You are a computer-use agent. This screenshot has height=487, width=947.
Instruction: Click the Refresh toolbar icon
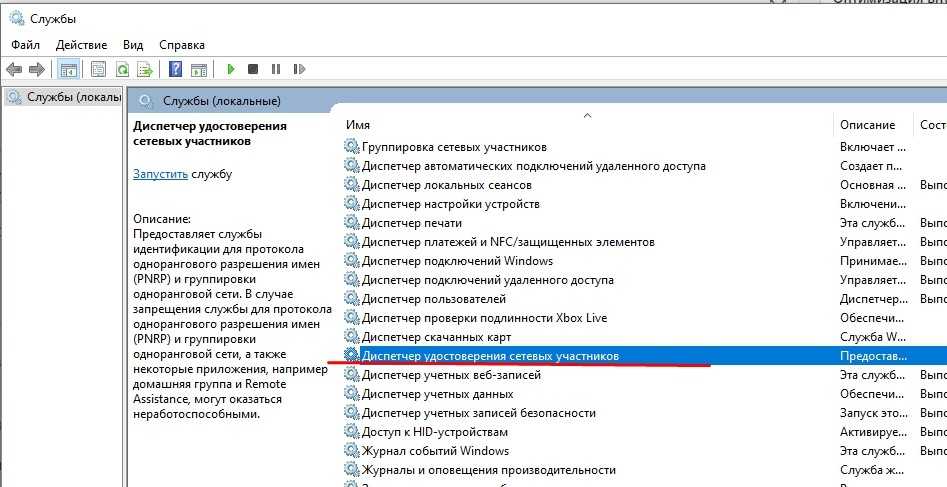[x=122, y=69]
